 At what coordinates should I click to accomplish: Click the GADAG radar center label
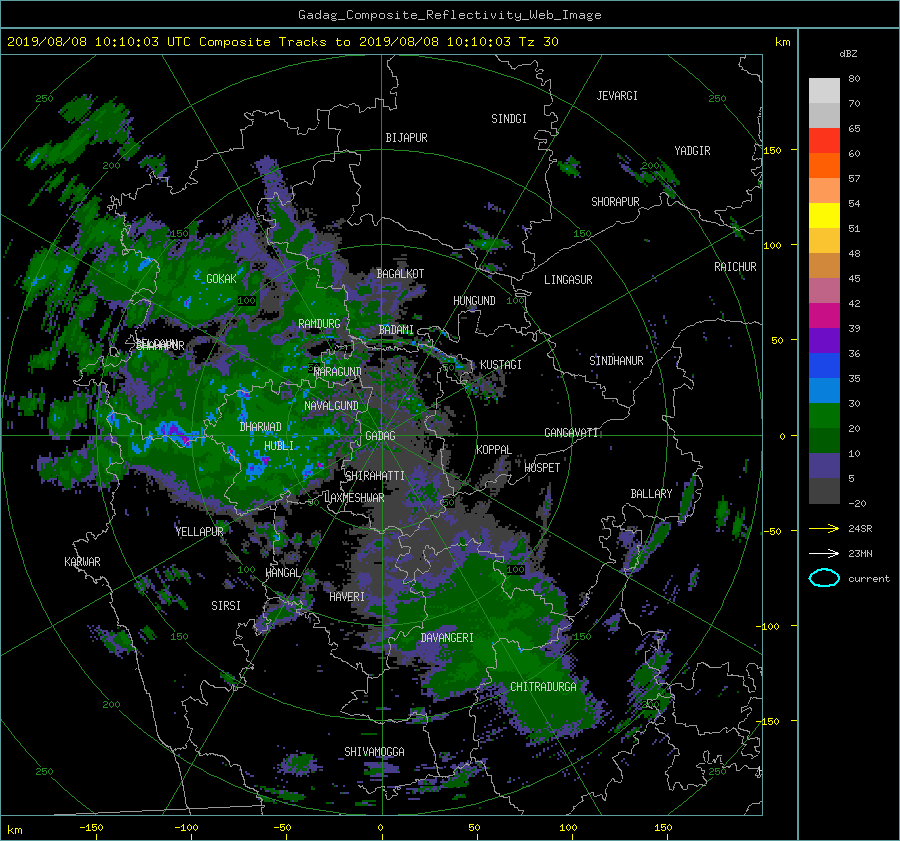(x=381, y=436)
